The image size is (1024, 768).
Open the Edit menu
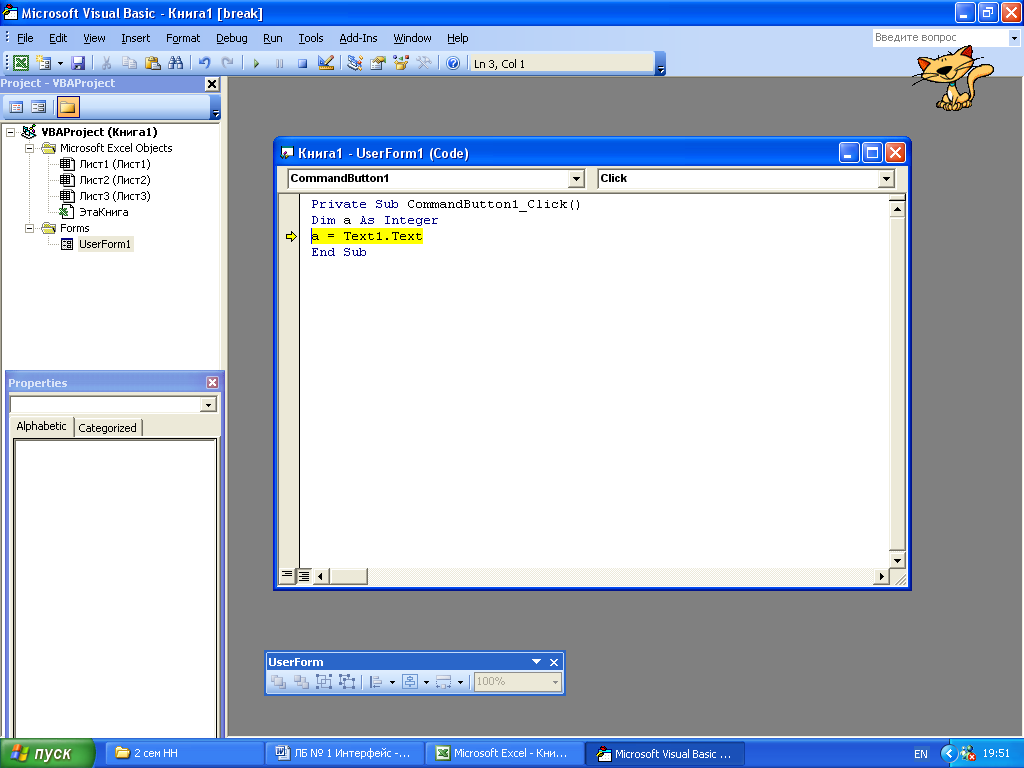click(x=58, y=38)
